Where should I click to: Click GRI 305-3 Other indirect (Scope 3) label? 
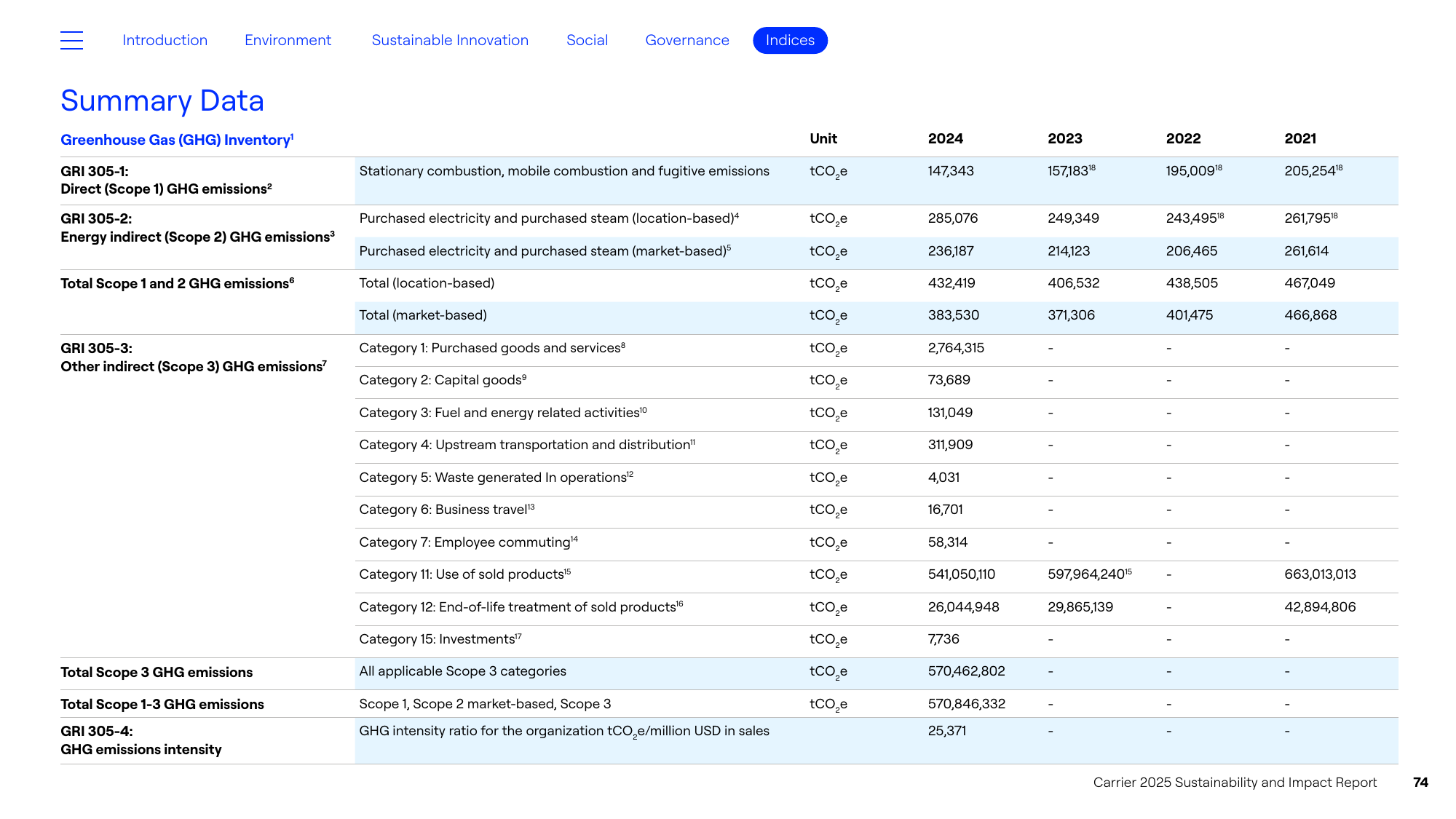pos(194,357)
